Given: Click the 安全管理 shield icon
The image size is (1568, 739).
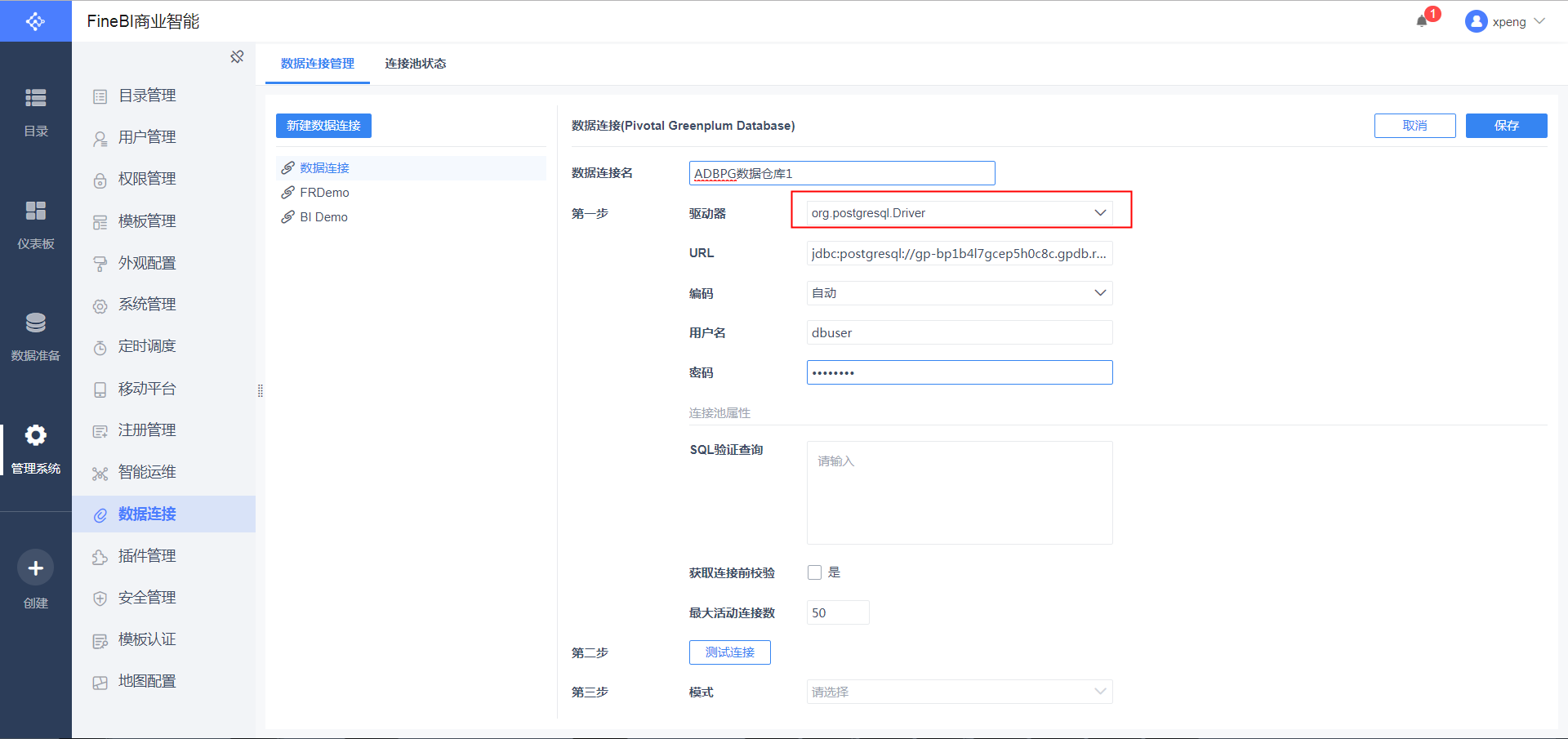Looking at the screenshot, I should [x=100, y=599].
